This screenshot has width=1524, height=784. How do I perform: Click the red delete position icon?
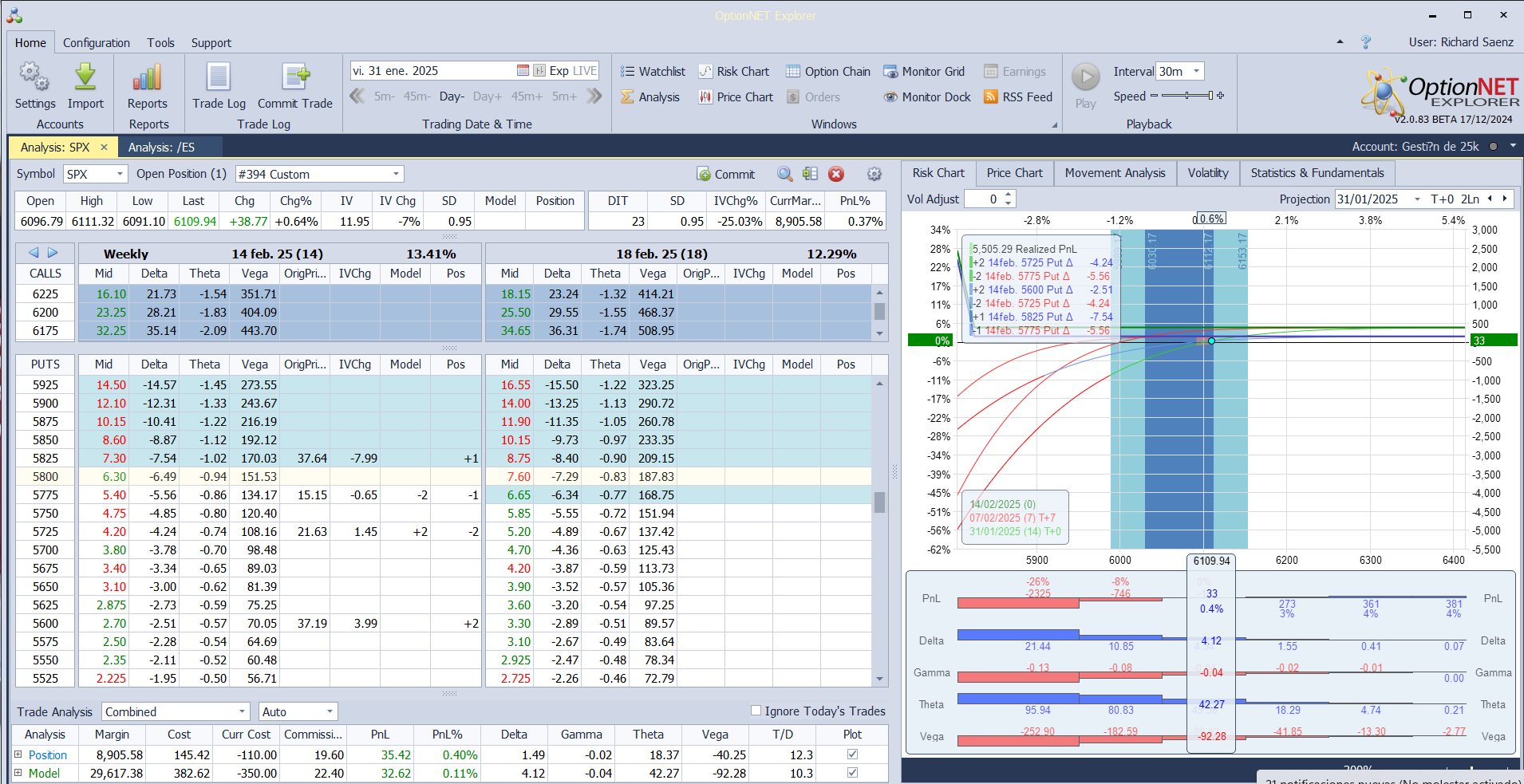(836, 174)
